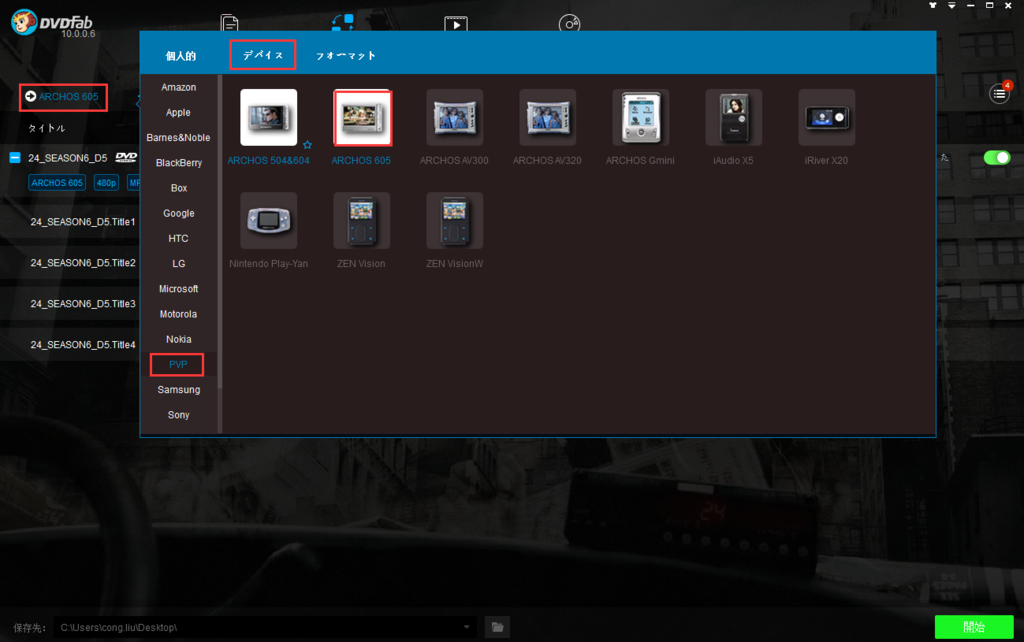
Task: Select Amazon in the brand list
Action: [x=178, y=87]
